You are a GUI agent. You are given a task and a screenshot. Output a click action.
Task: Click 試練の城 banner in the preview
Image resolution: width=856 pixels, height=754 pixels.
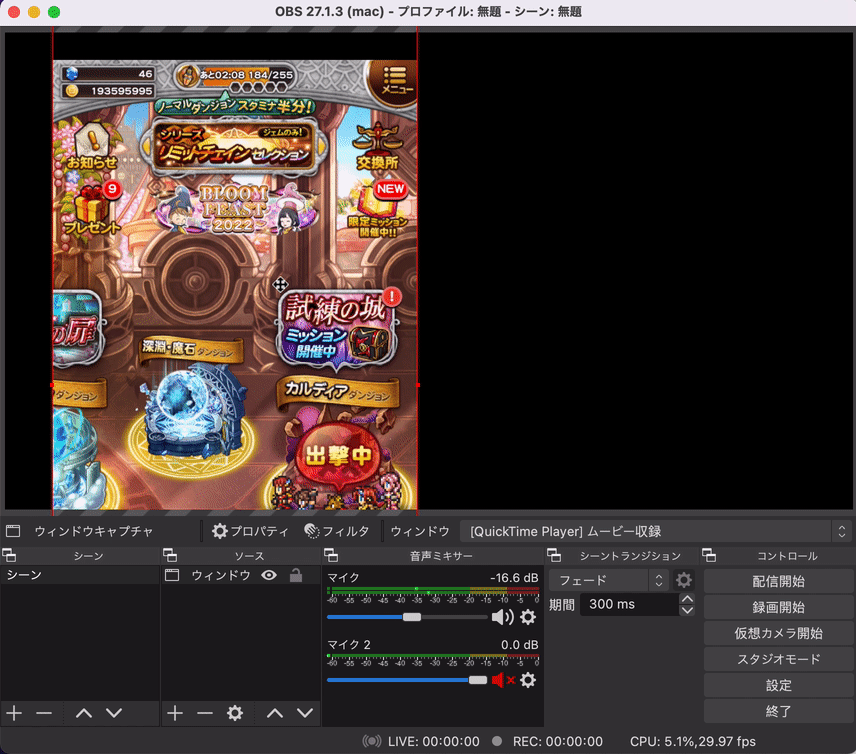click(338, 328)
